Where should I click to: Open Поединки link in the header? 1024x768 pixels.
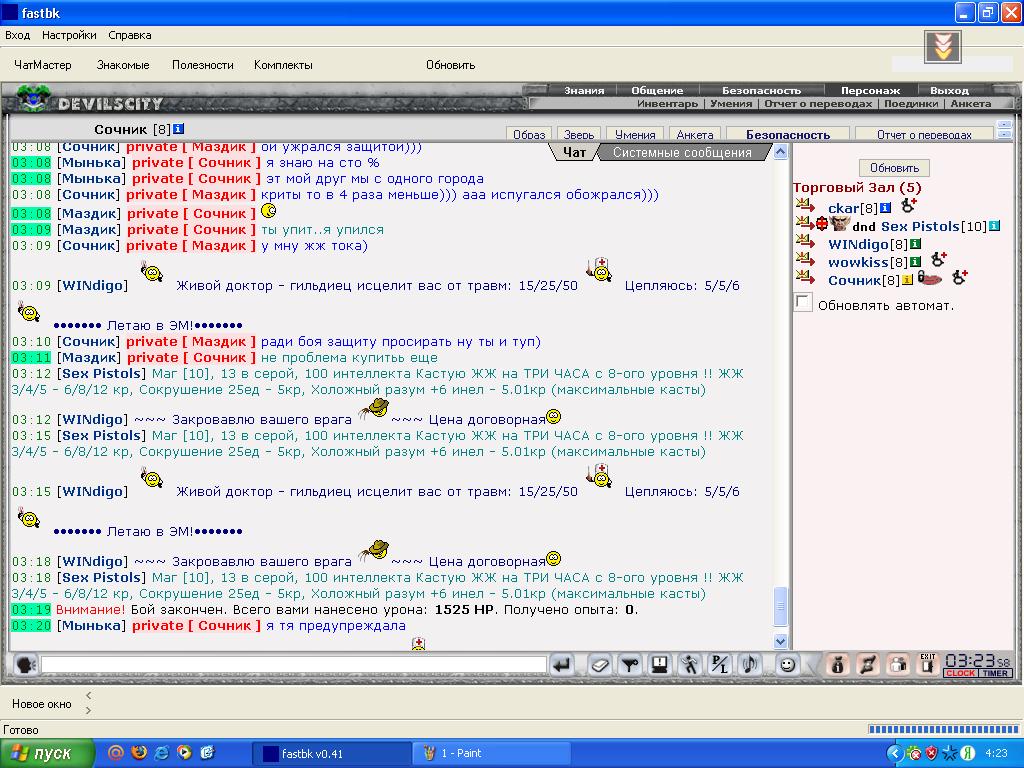click(x=910, y=103)
